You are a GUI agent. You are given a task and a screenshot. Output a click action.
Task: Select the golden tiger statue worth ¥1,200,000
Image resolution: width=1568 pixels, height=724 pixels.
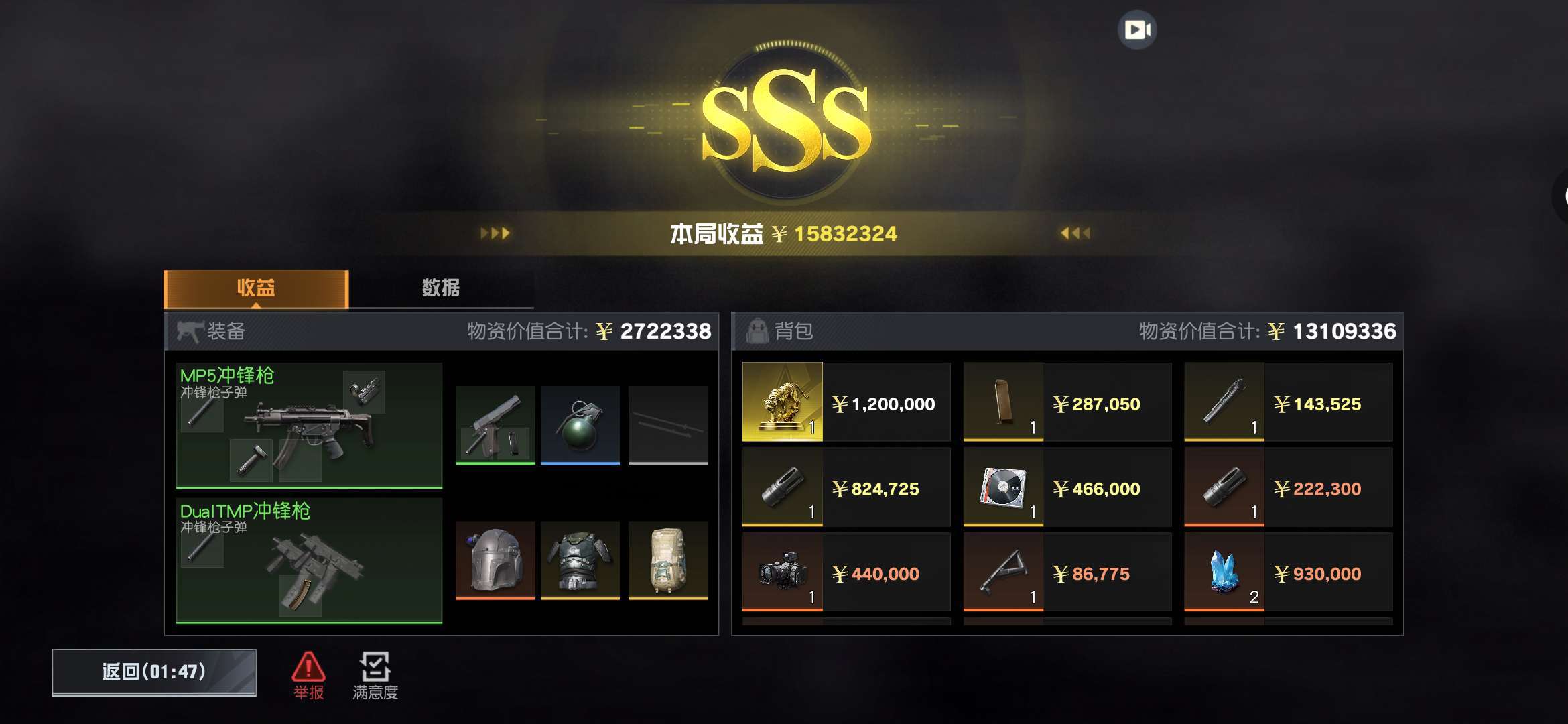coord(846,402)
